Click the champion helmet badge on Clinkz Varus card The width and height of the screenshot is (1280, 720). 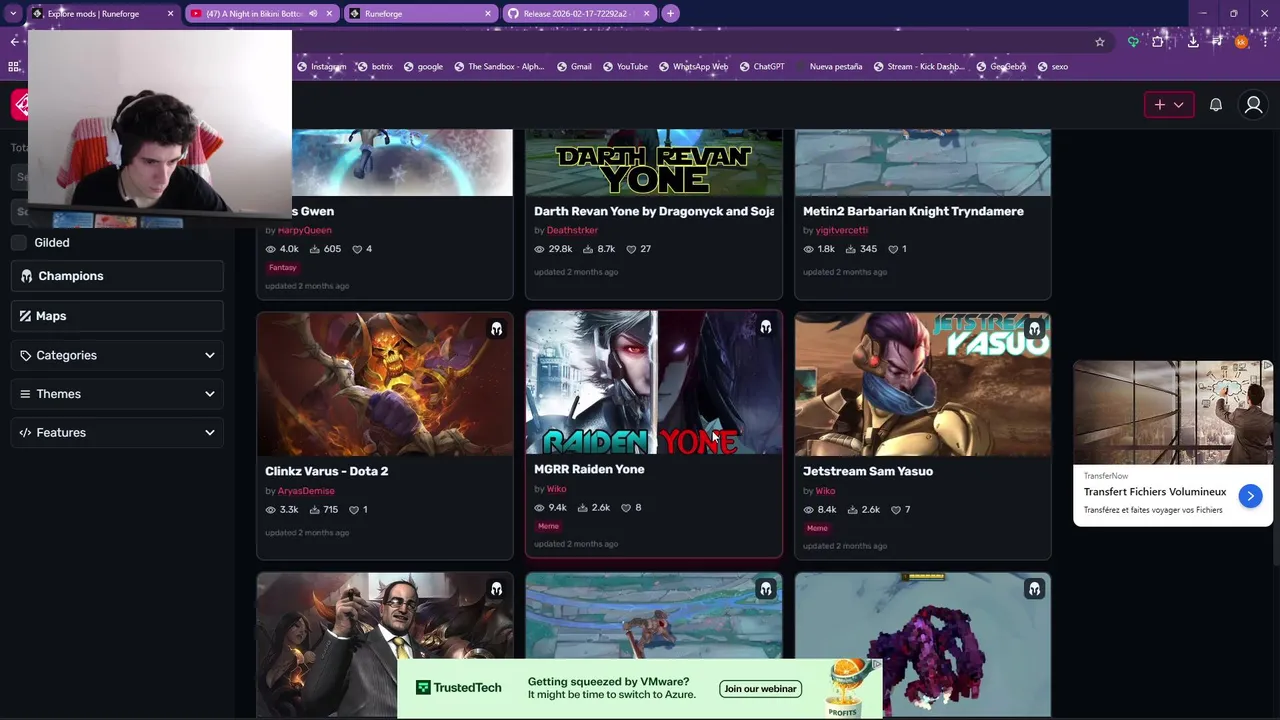coord(496,329)
